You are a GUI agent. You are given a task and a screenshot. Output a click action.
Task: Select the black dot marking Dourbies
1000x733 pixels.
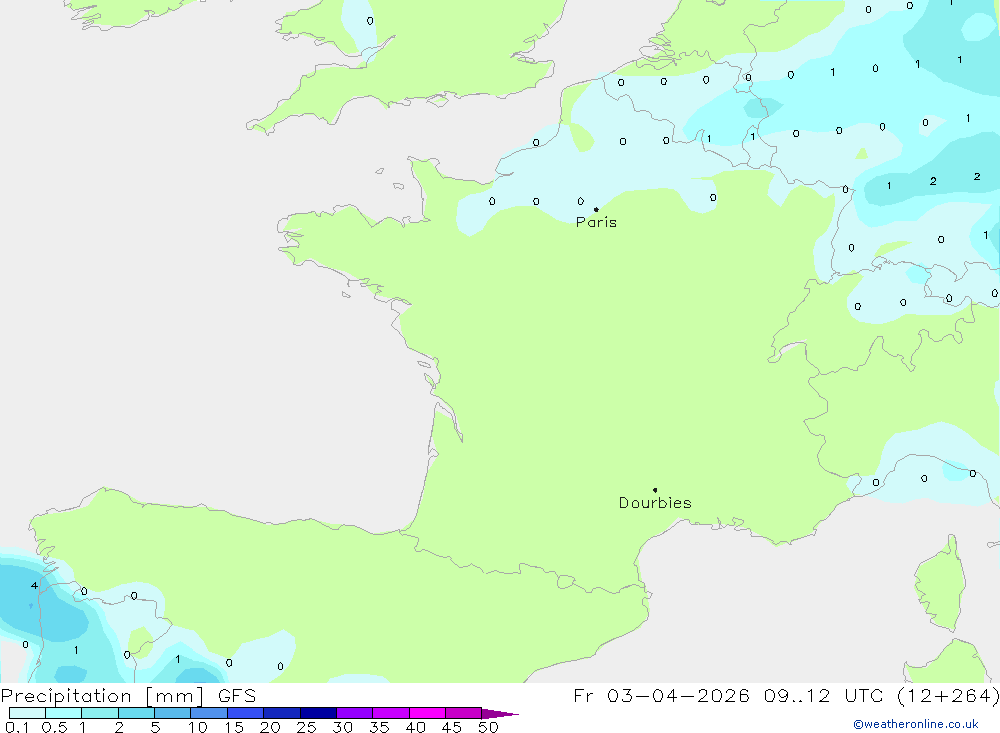coord(655,490)
